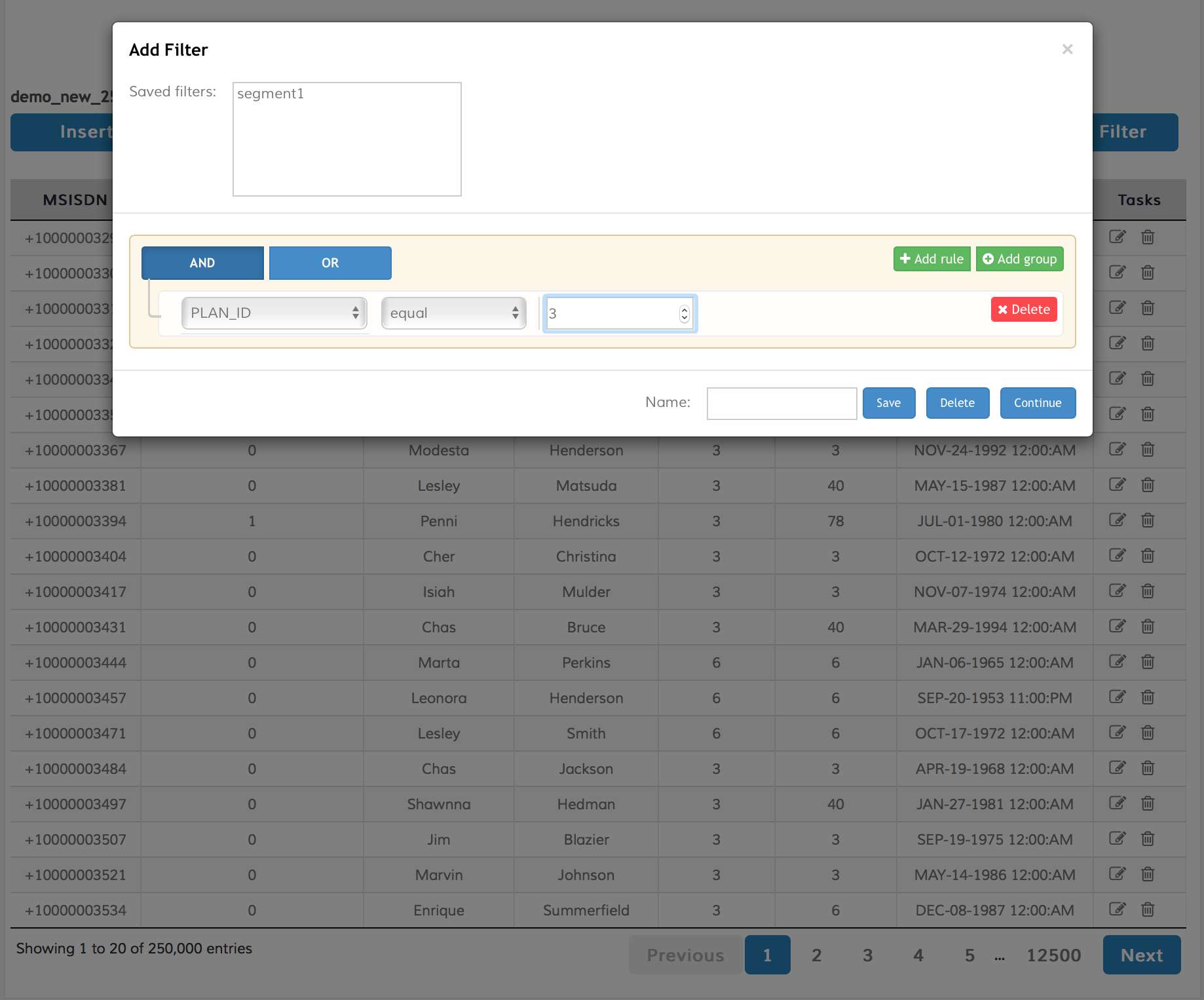The image size is (1204, 1000).
Task: Open the PLAN_ID field dropdown
Action: [x=274, y=313]
